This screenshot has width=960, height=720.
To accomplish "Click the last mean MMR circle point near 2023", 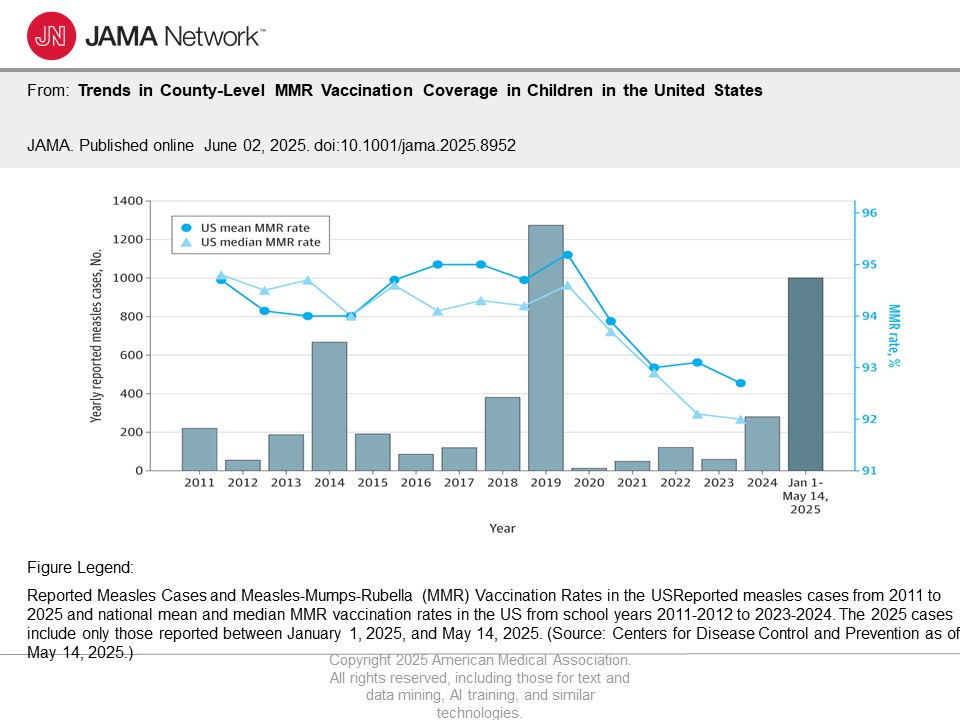I will click(740, 383).
